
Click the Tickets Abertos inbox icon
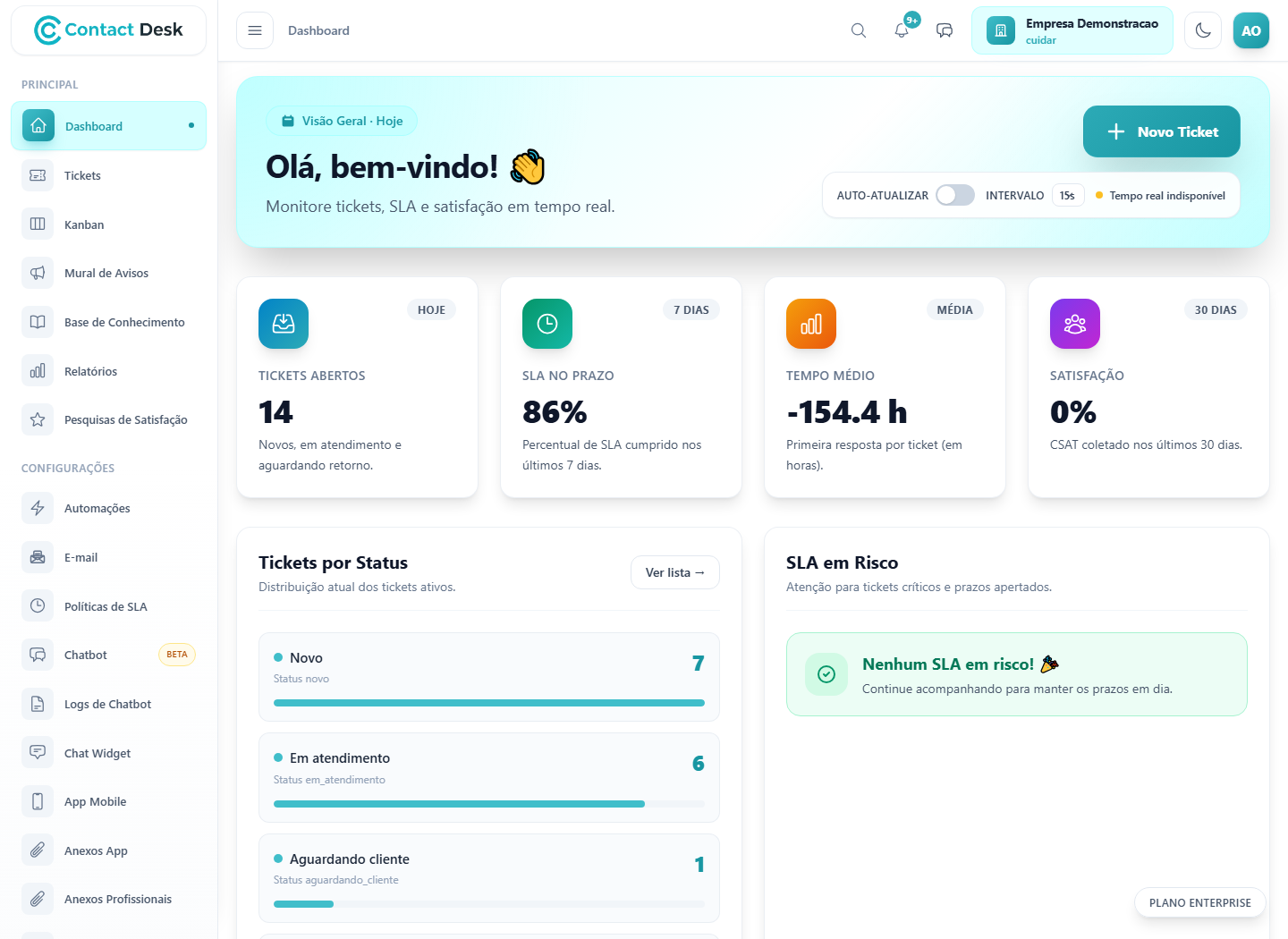click(284, 324)
